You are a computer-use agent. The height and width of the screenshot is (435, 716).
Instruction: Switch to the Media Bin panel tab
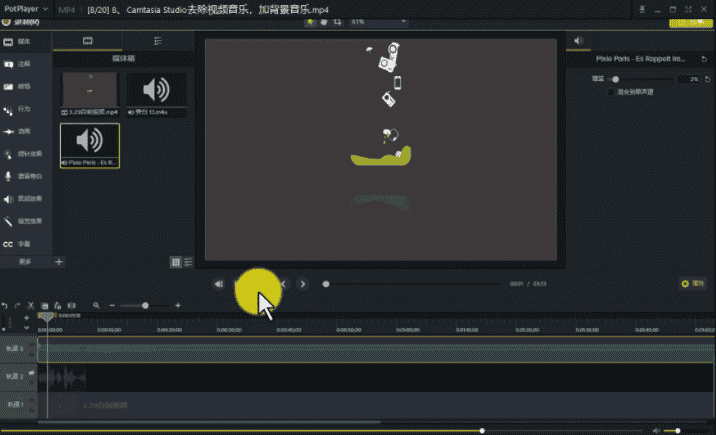[88, 41]
